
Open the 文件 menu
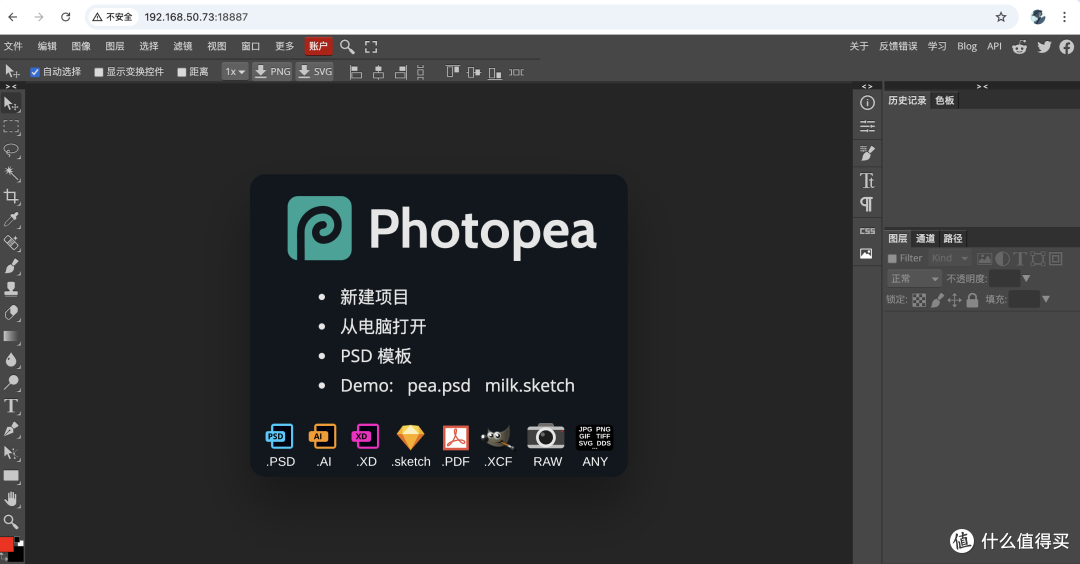click(x=13, y=46)
